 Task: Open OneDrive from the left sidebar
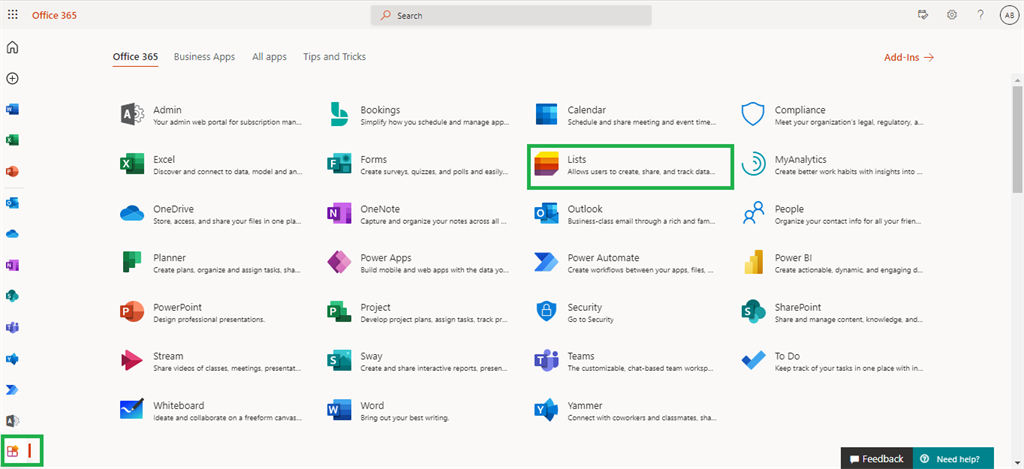tap(12, 234)
